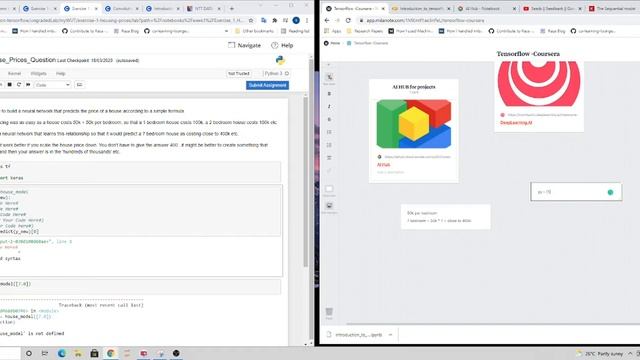
Task: Click the Chrome icon on the taskbar
Action: 111,353
